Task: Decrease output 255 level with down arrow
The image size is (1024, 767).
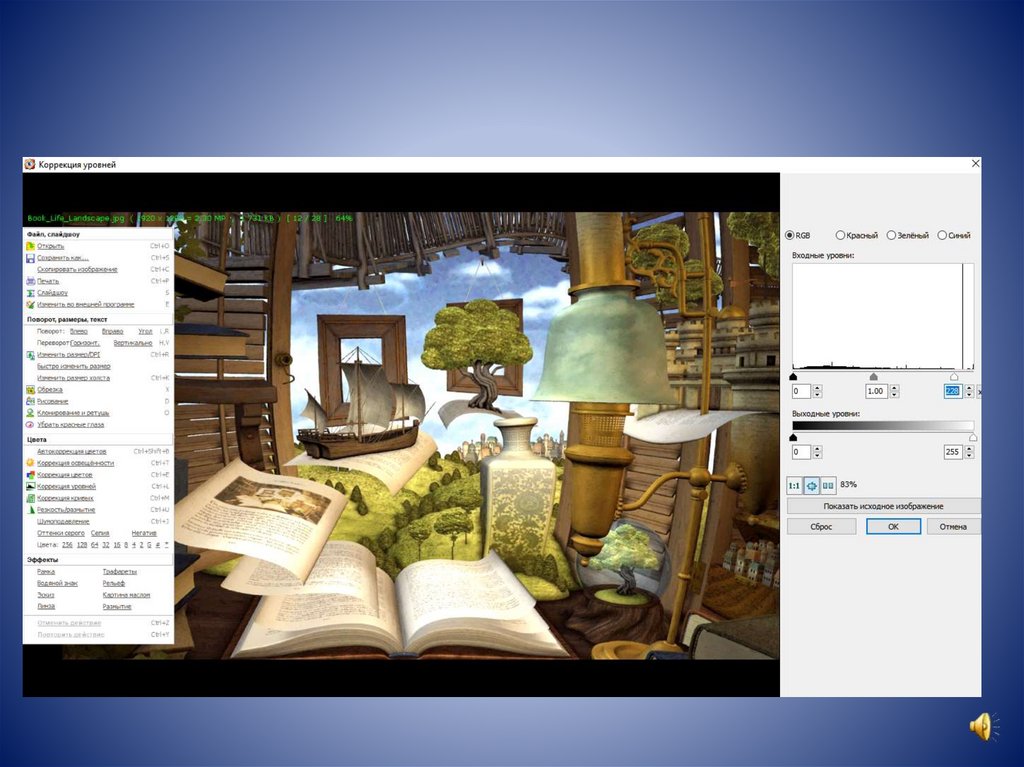Action: coord(969,455)
